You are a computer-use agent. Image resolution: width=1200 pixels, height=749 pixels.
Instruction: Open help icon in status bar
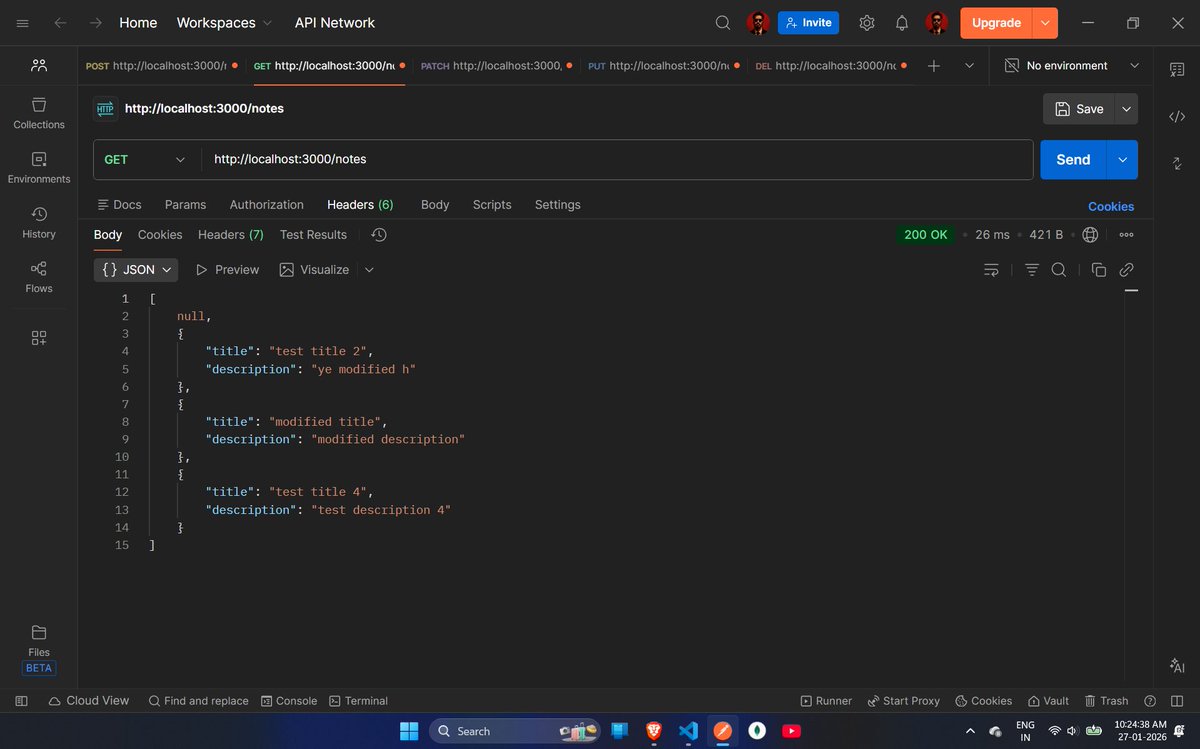point(1150,701)
